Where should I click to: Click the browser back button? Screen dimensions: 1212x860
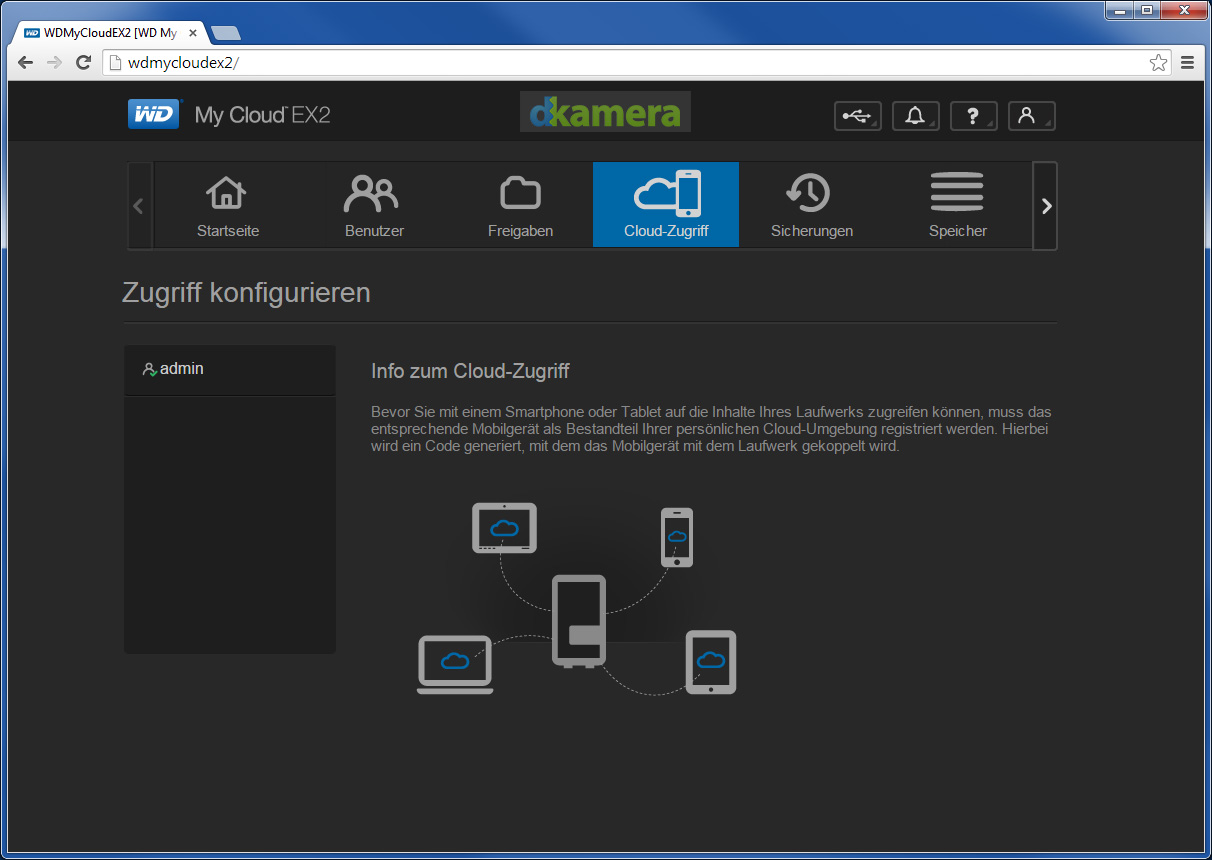26,63
